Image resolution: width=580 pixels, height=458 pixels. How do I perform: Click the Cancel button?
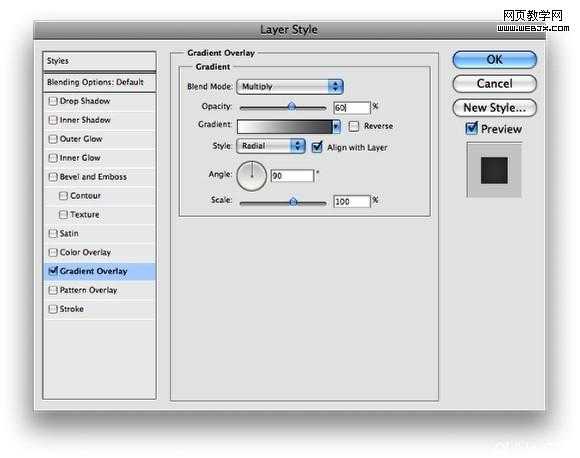click(x=495, y=84)
